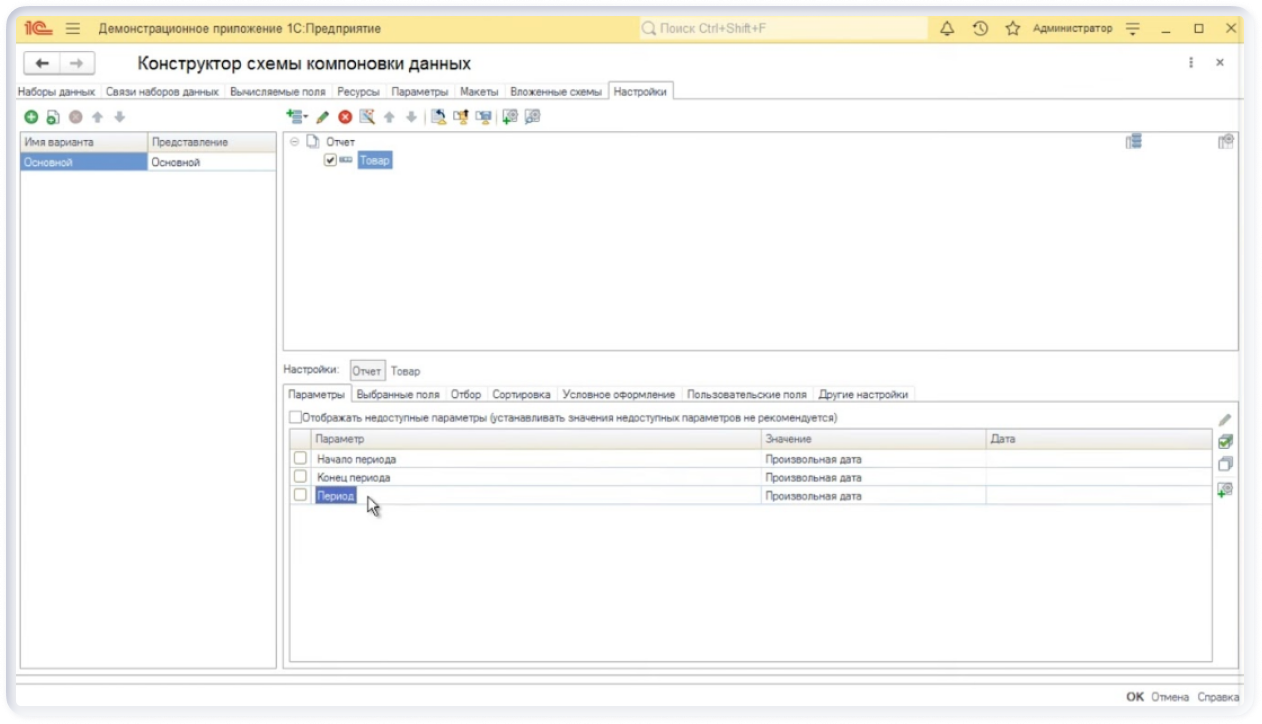Viewport: 1262px width, 724px height.
Task: Switch settings scope to Товар
Action: 405,371
